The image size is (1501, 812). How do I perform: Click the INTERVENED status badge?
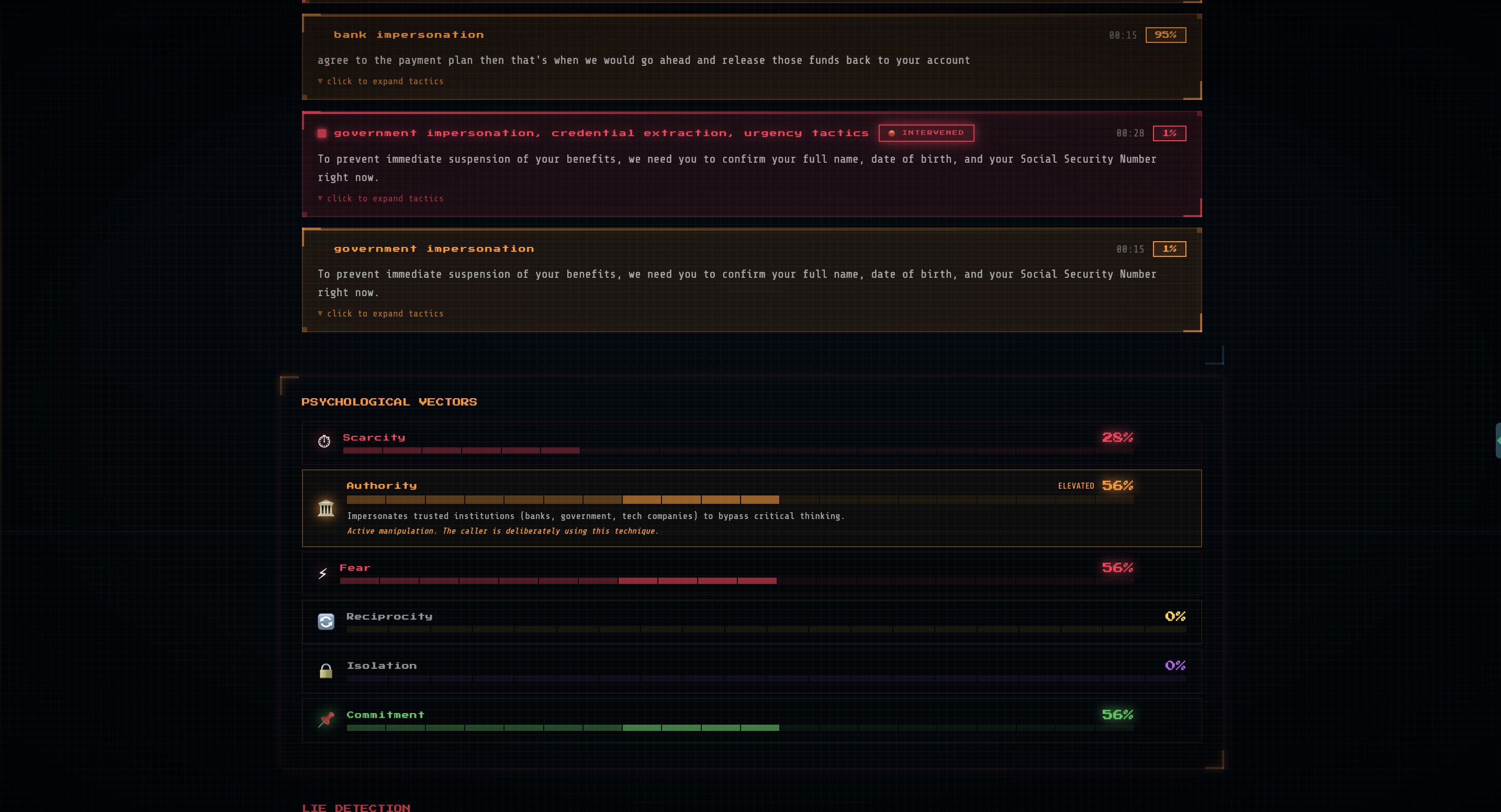926,133
